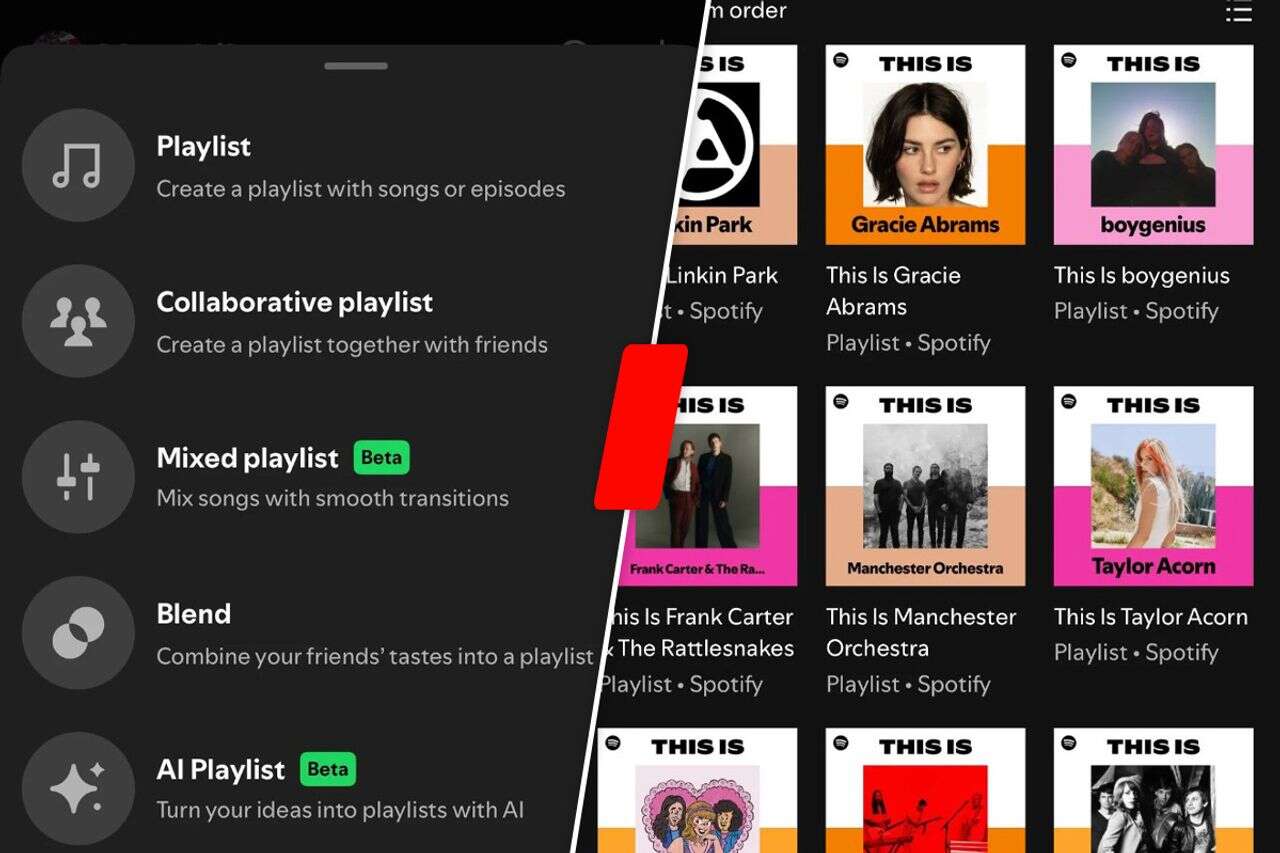Collapse the create menu using the drag handle
This screenshot has width=1280, height=853.
[356, 65]
